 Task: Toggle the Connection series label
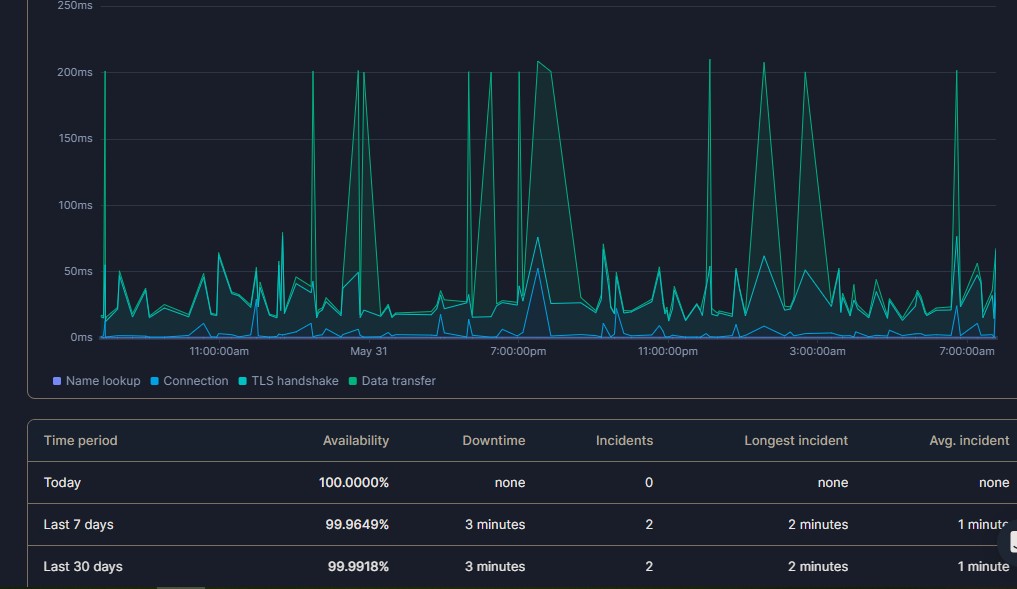[x=195, y=381]
